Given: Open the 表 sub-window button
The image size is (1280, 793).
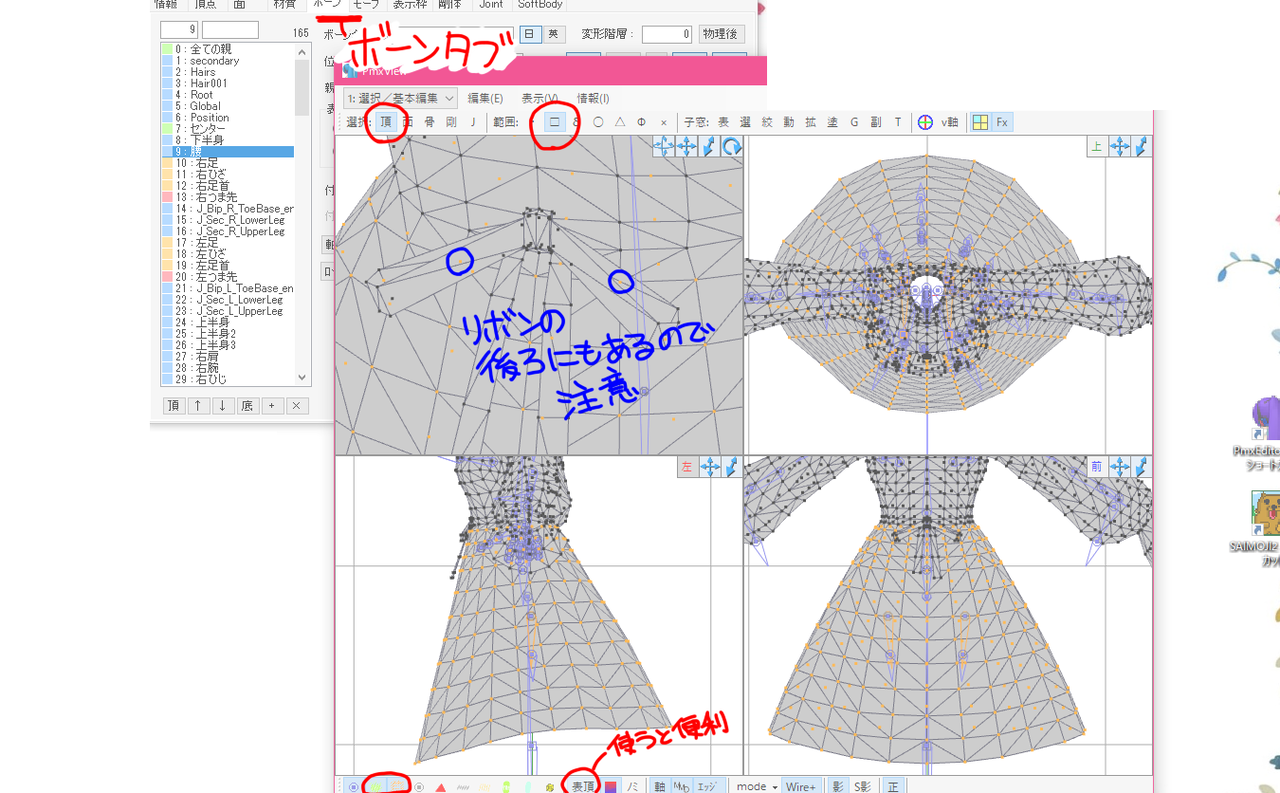Looking at the screenshot, I should pos(723,122).
